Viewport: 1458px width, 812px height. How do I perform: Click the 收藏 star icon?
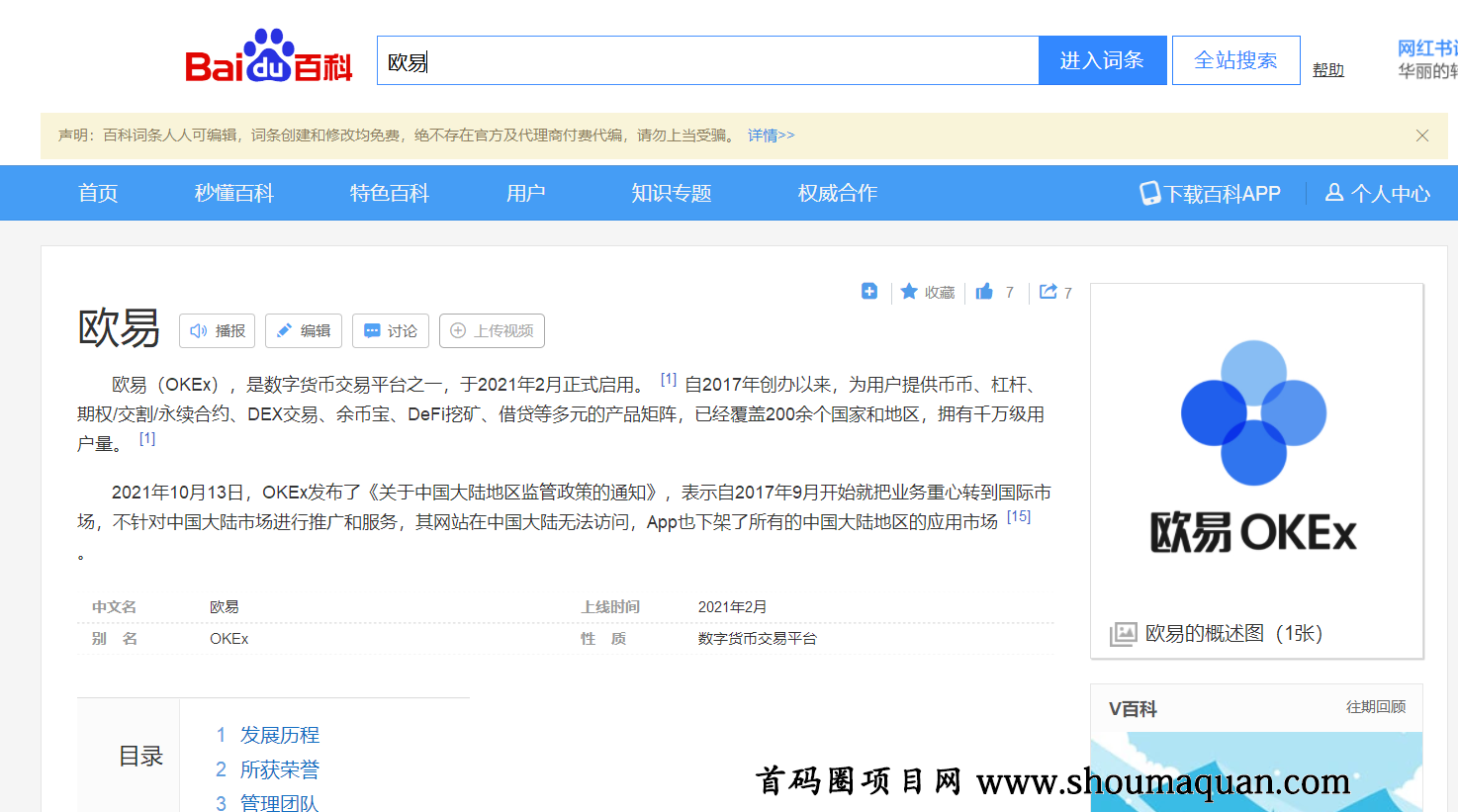[x=909, y=291]
